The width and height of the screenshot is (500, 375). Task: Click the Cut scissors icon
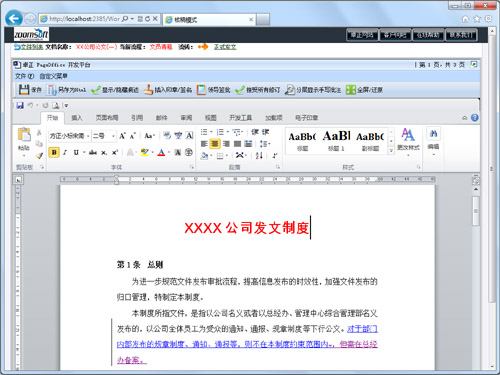39,132
